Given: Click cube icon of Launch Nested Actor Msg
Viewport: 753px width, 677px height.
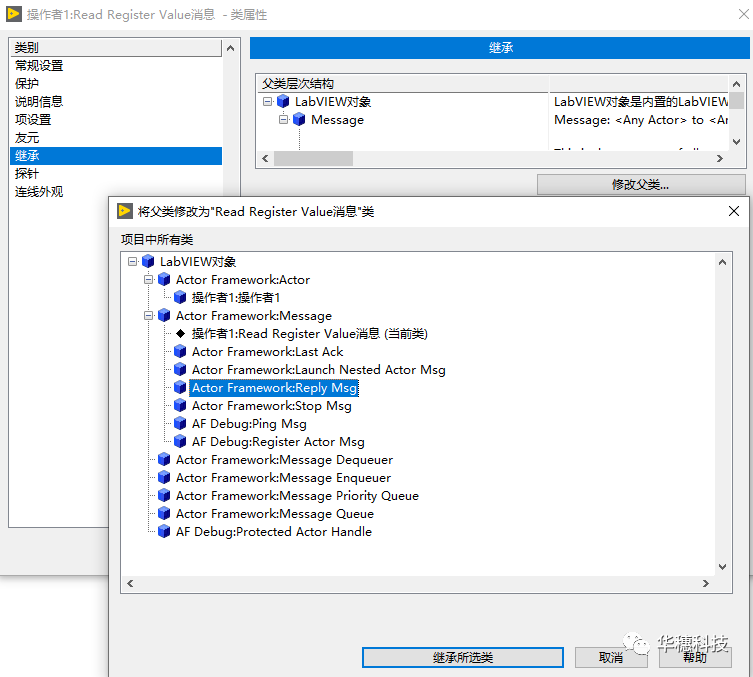Looking at the screenshot, I should (180, 370).
